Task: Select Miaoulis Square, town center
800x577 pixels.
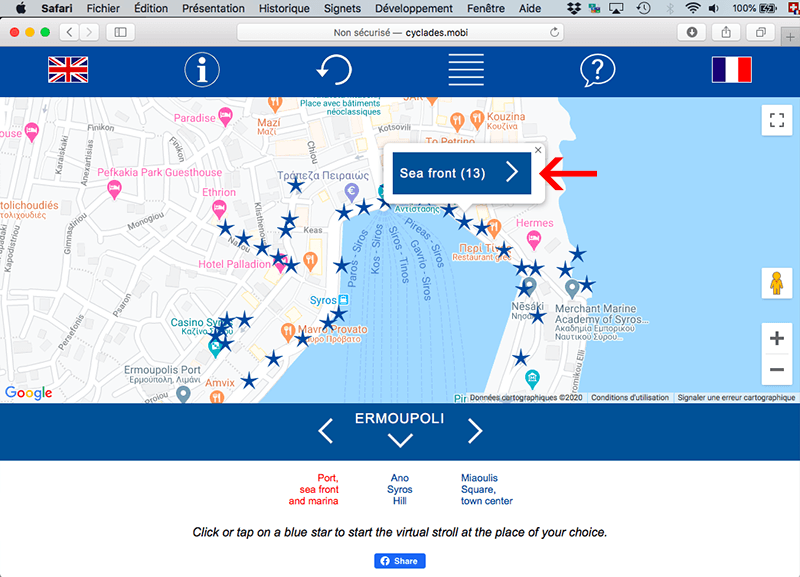Action: (487, 489)
